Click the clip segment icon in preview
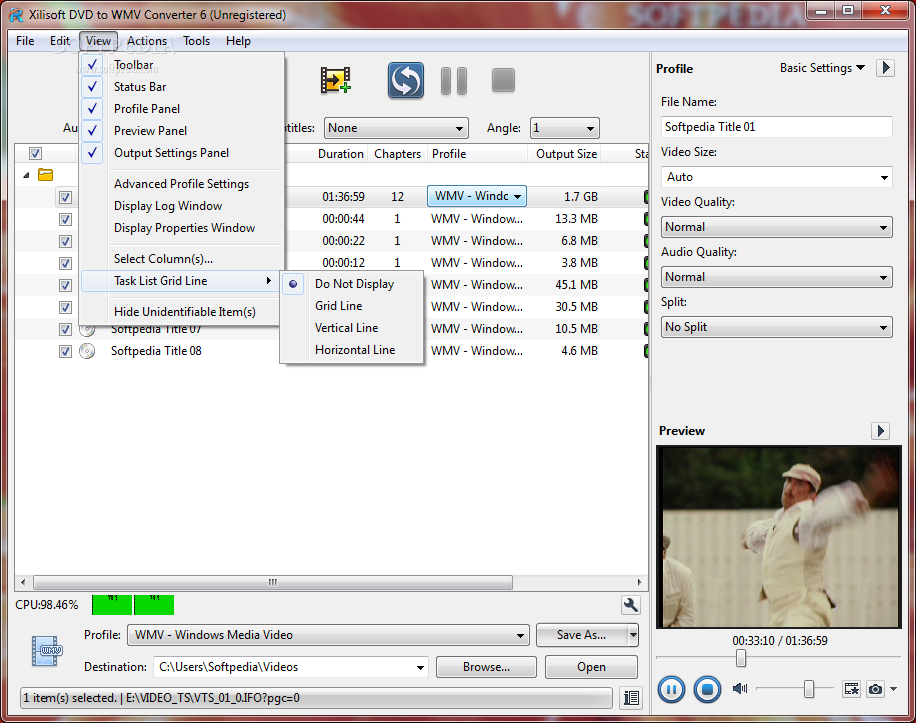 [852, 689]
